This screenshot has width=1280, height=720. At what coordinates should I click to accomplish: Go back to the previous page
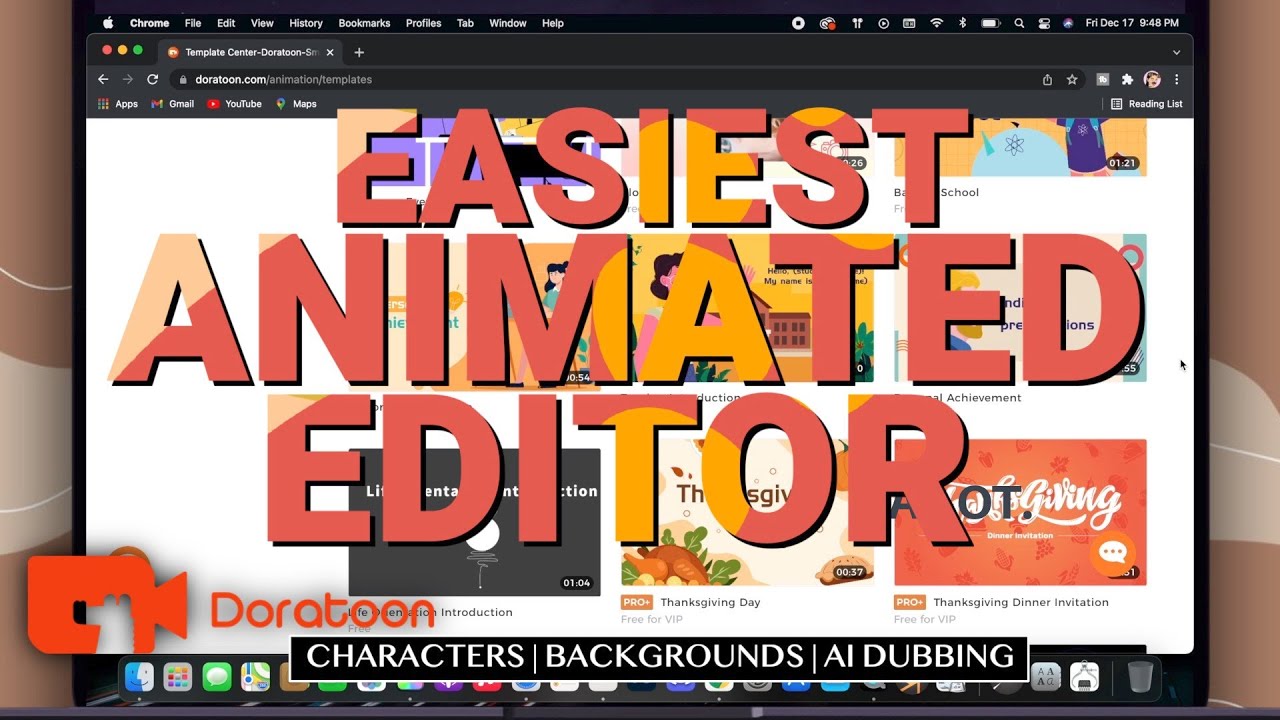coord(103,79)
